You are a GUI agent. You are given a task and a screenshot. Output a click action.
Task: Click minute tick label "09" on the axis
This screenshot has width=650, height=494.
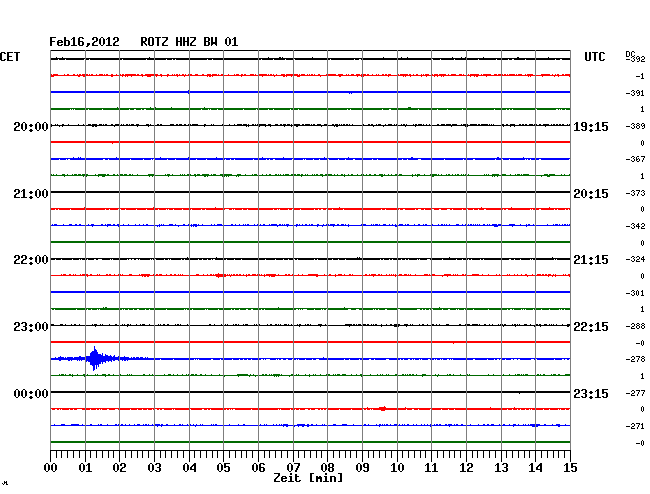point(362,468)
